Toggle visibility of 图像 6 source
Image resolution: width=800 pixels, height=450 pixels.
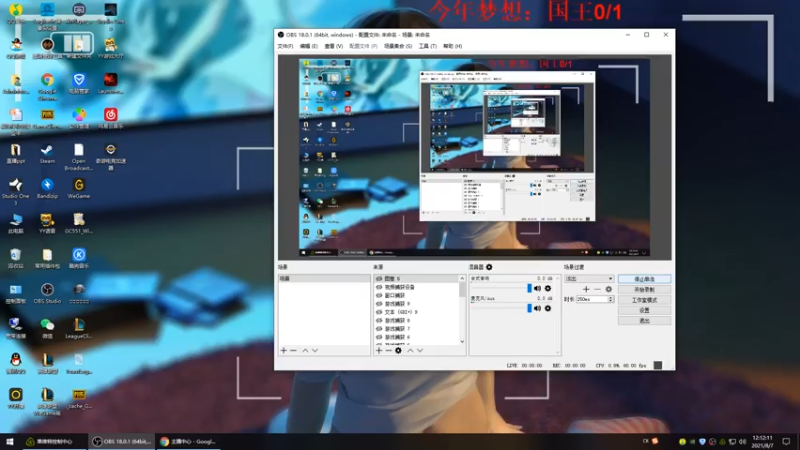pos(379,279)
